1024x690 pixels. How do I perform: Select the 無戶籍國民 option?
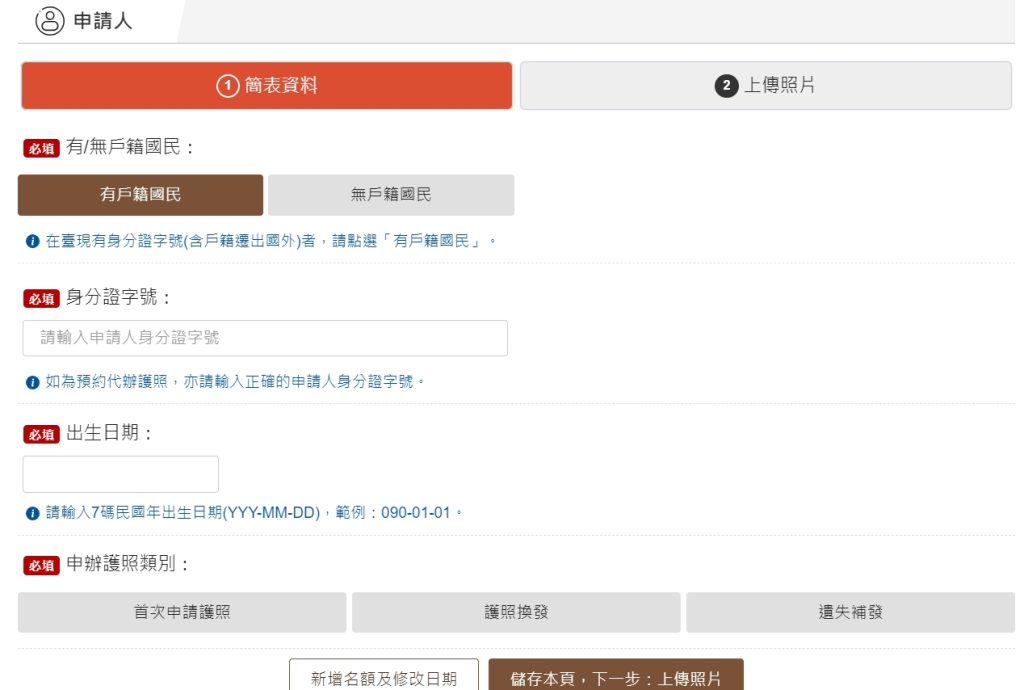tap(389, 194)
